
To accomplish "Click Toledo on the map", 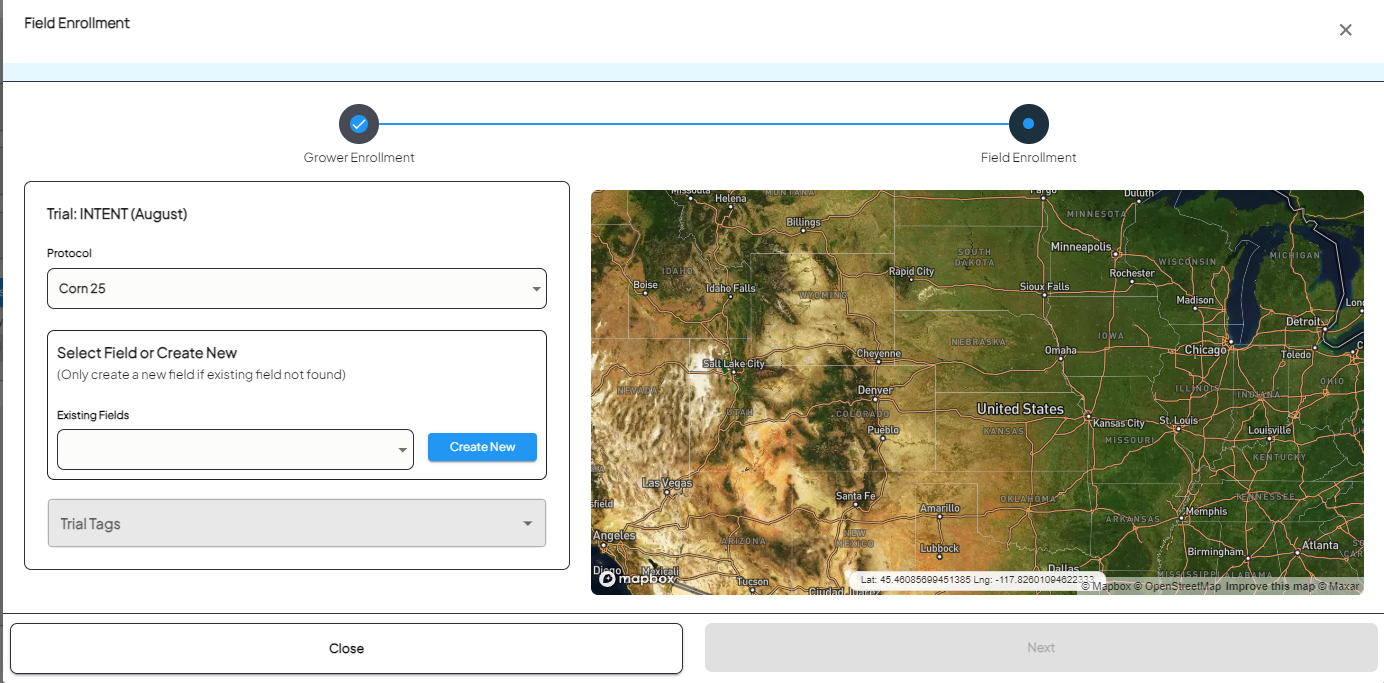I will point(1296,355).
